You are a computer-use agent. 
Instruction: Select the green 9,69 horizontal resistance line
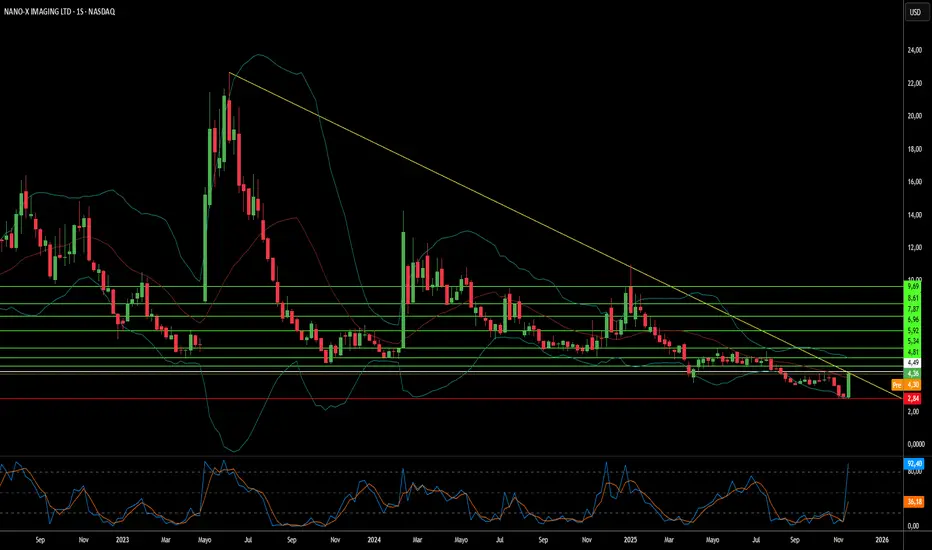click(x=452, y=287)
